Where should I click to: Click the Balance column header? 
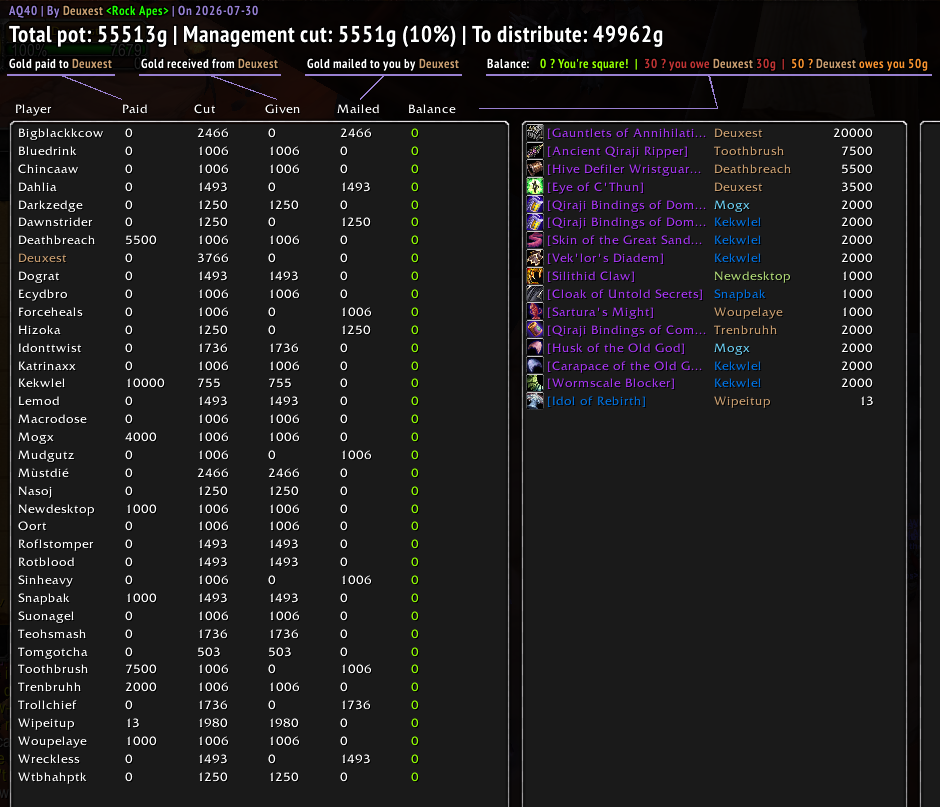[x=432, y=109]
